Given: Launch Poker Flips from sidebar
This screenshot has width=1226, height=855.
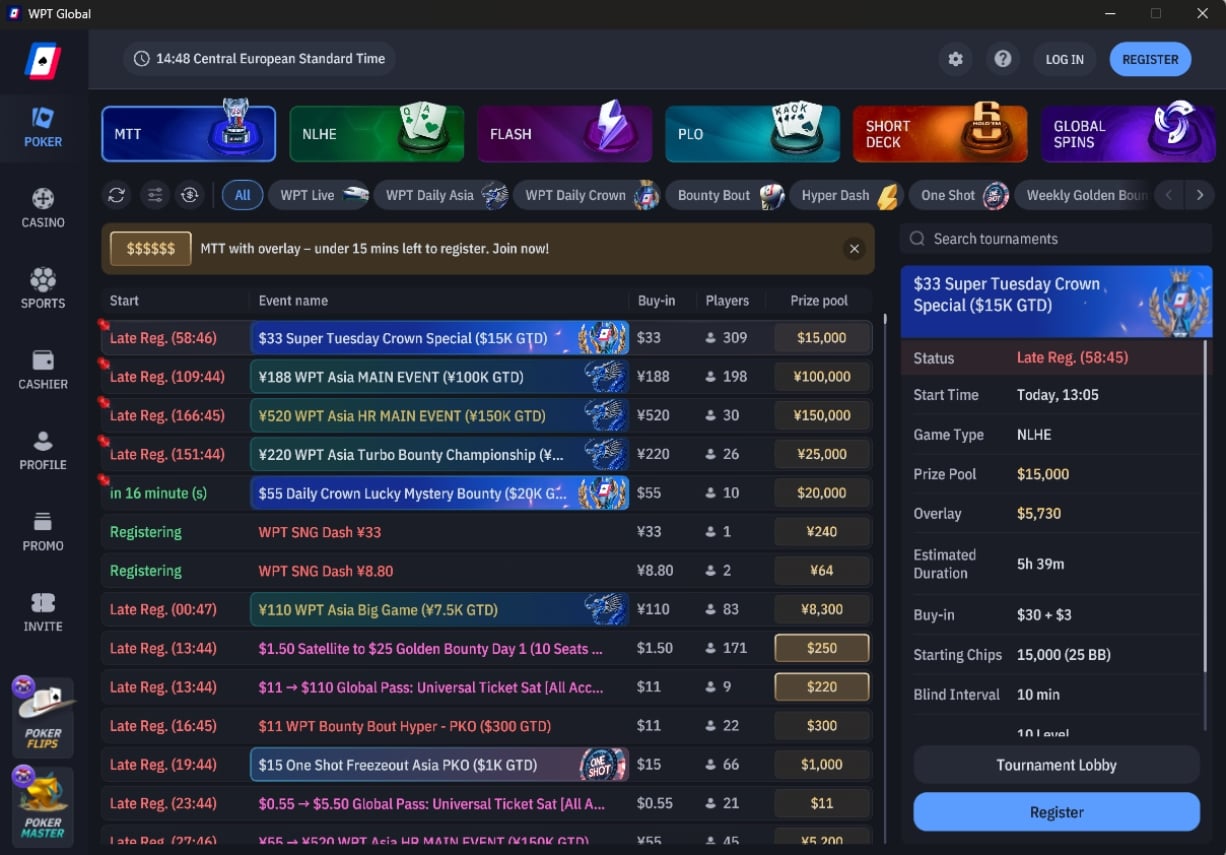Looking at the screenshot, I should pyautogui.click(x=43, y=713).
